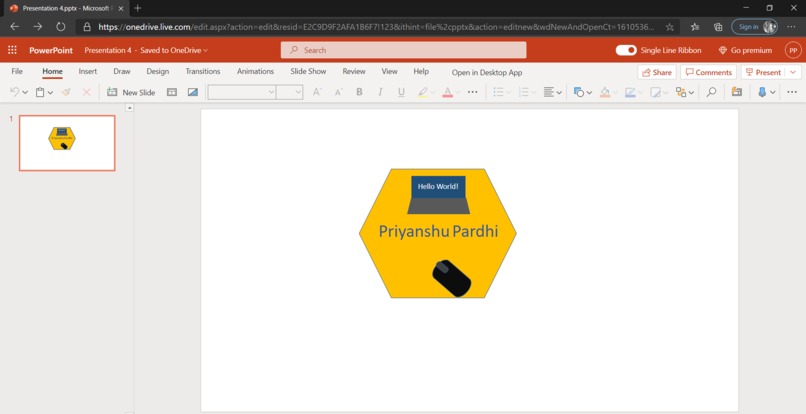Refresh the browser page

click(x=61, y=27)
